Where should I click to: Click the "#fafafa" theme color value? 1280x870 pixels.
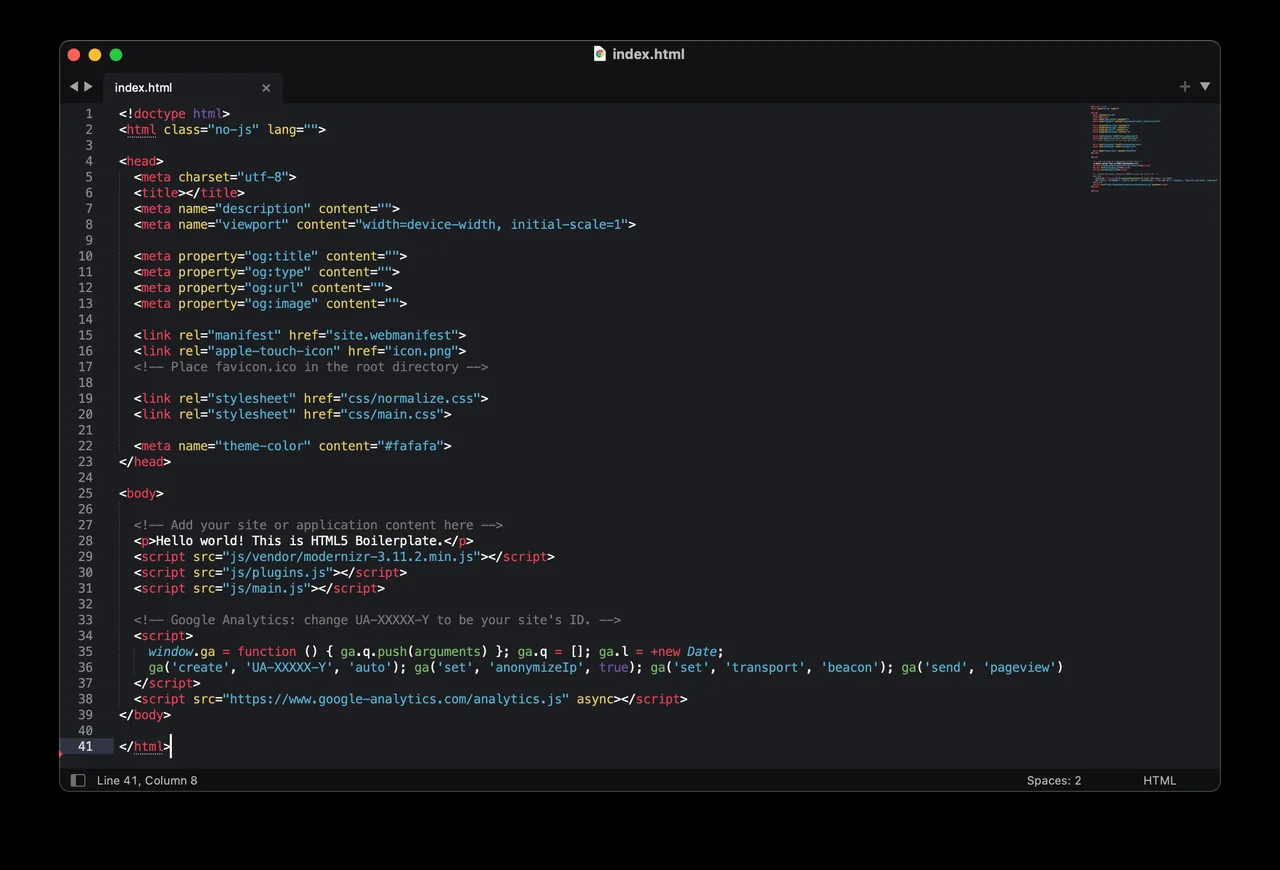(410, 446)
